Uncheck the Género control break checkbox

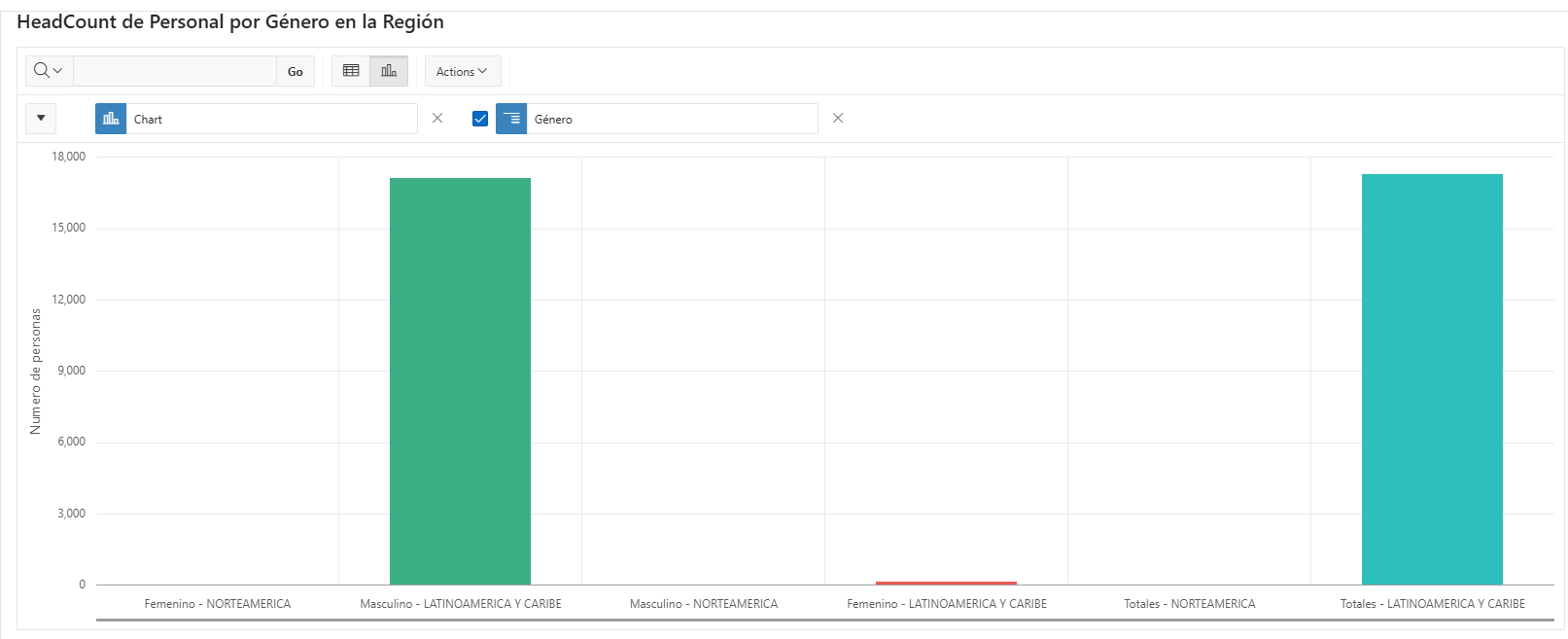click(x=480, y=119)
